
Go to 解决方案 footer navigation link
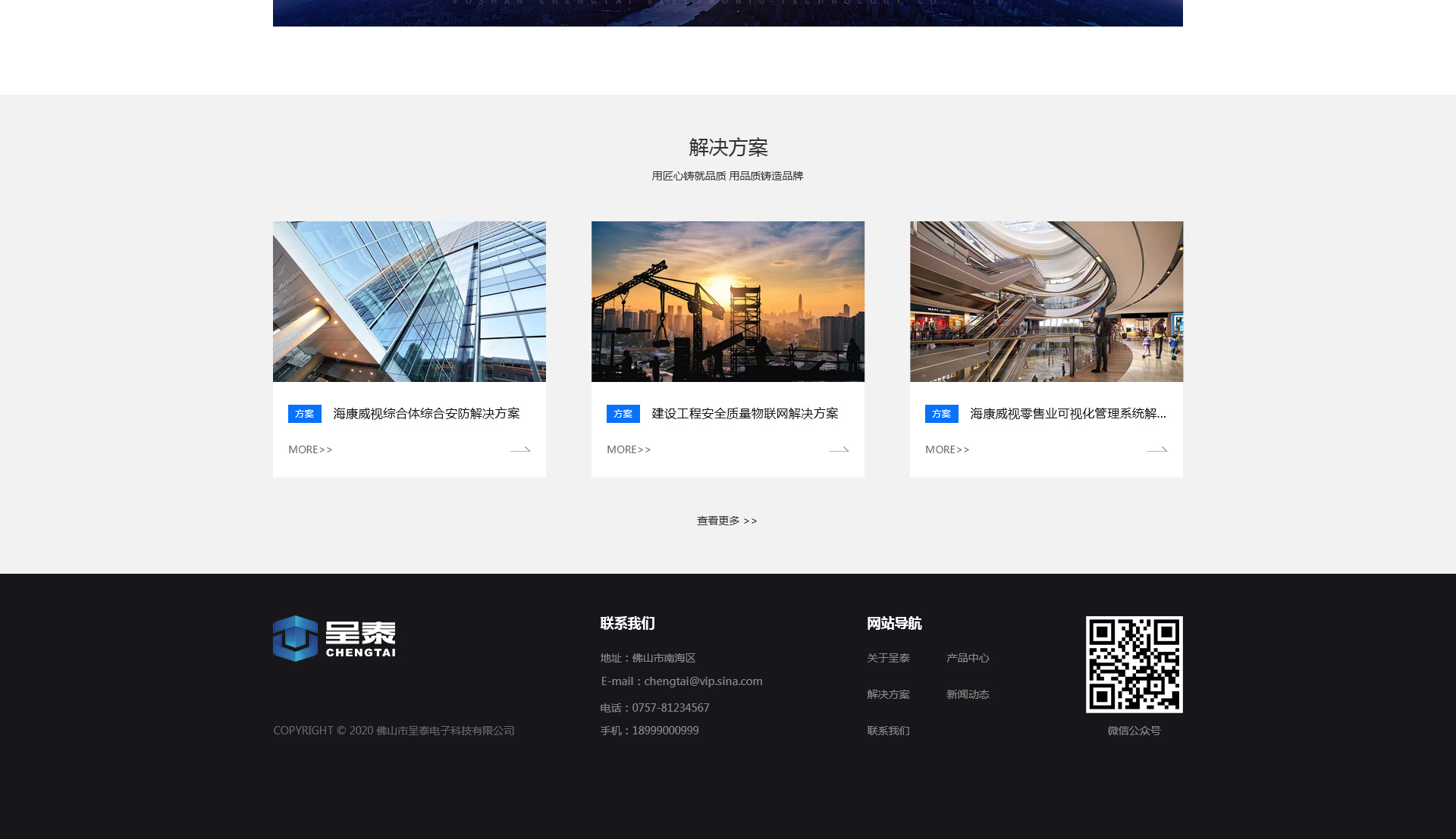click(x=888, y=694)
